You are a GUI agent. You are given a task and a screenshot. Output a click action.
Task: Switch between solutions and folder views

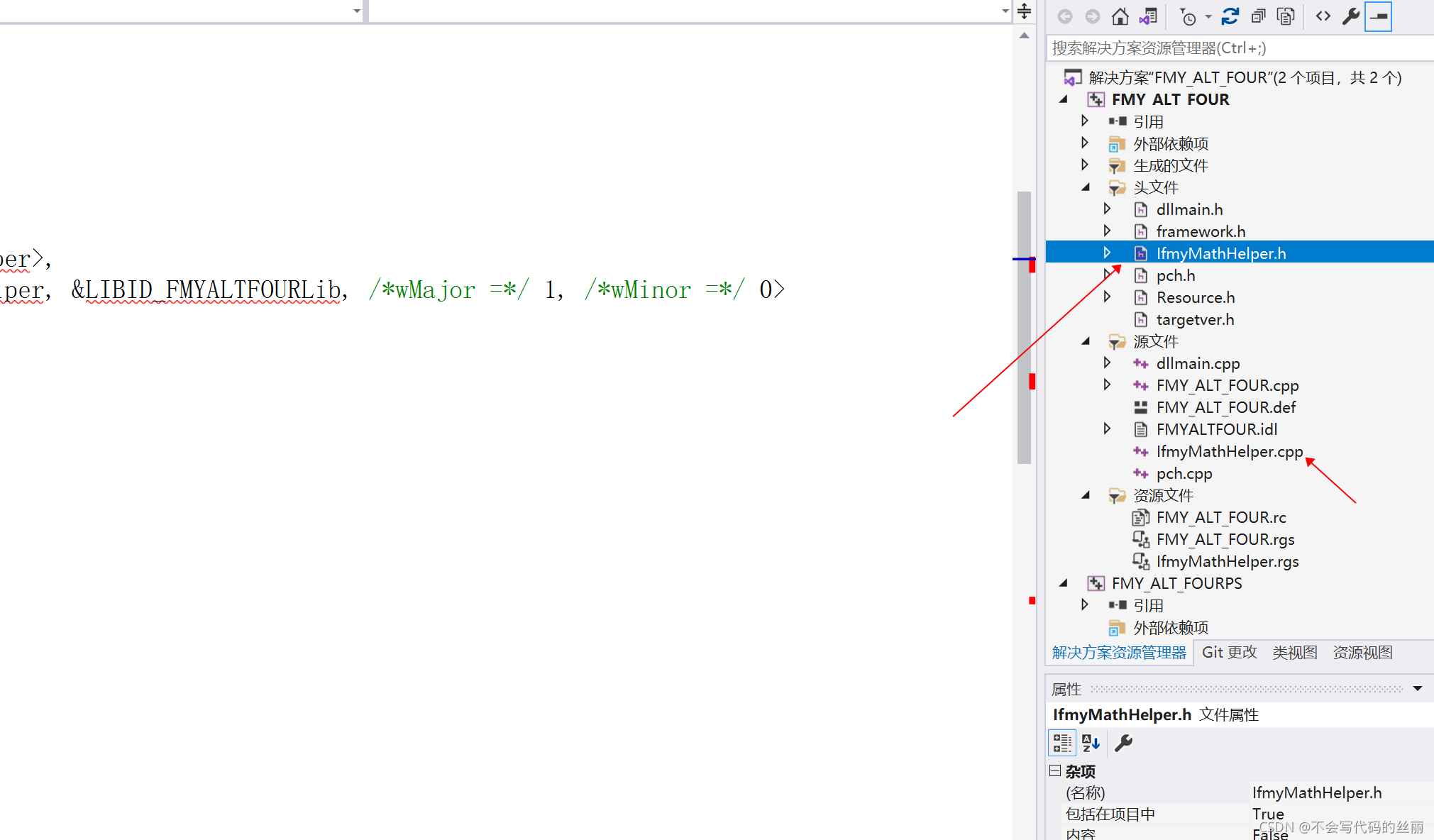1148,16
